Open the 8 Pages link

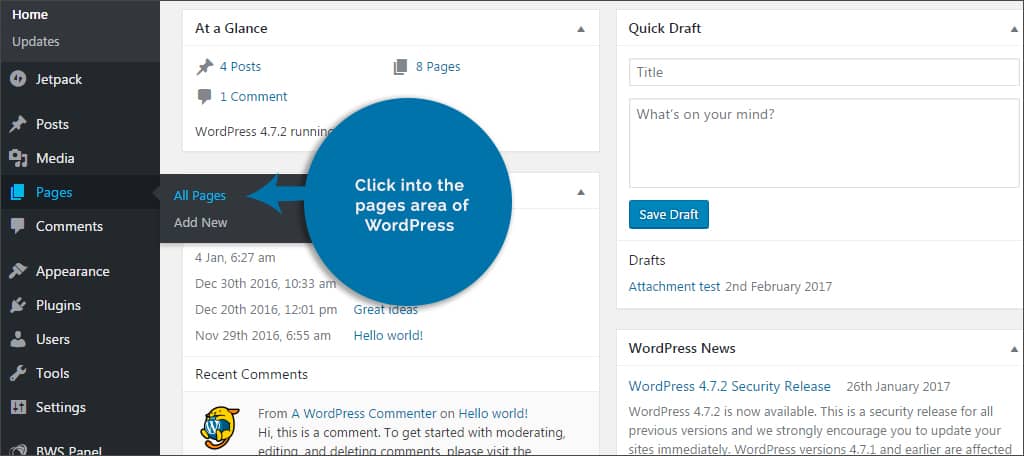coord(438,67)
